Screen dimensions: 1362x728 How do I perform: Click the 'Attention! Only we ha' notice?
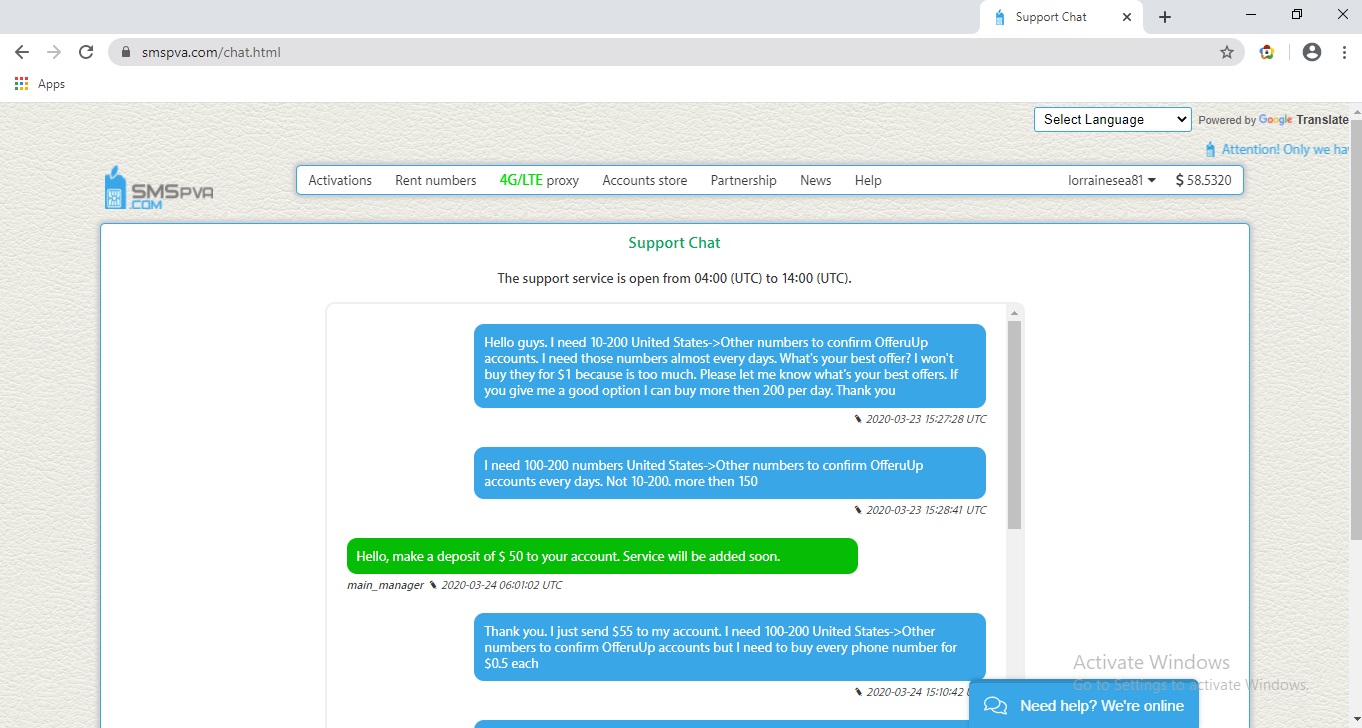(1278, 149)
